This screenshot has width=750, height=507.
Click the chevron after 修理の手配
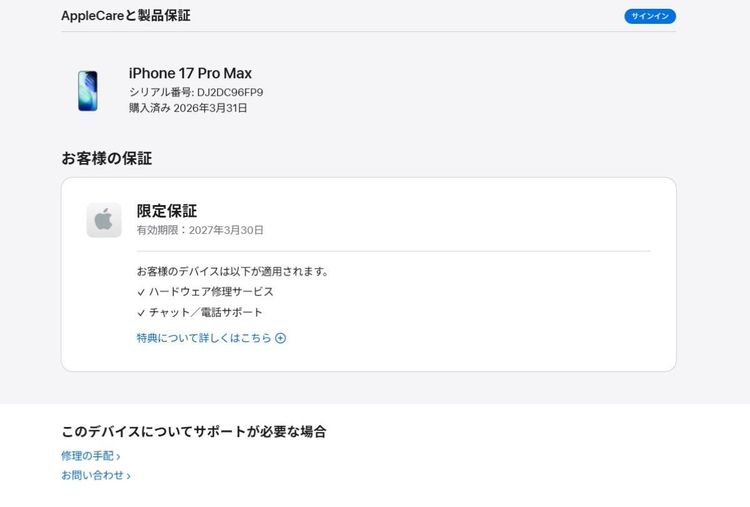pos(118,457)
